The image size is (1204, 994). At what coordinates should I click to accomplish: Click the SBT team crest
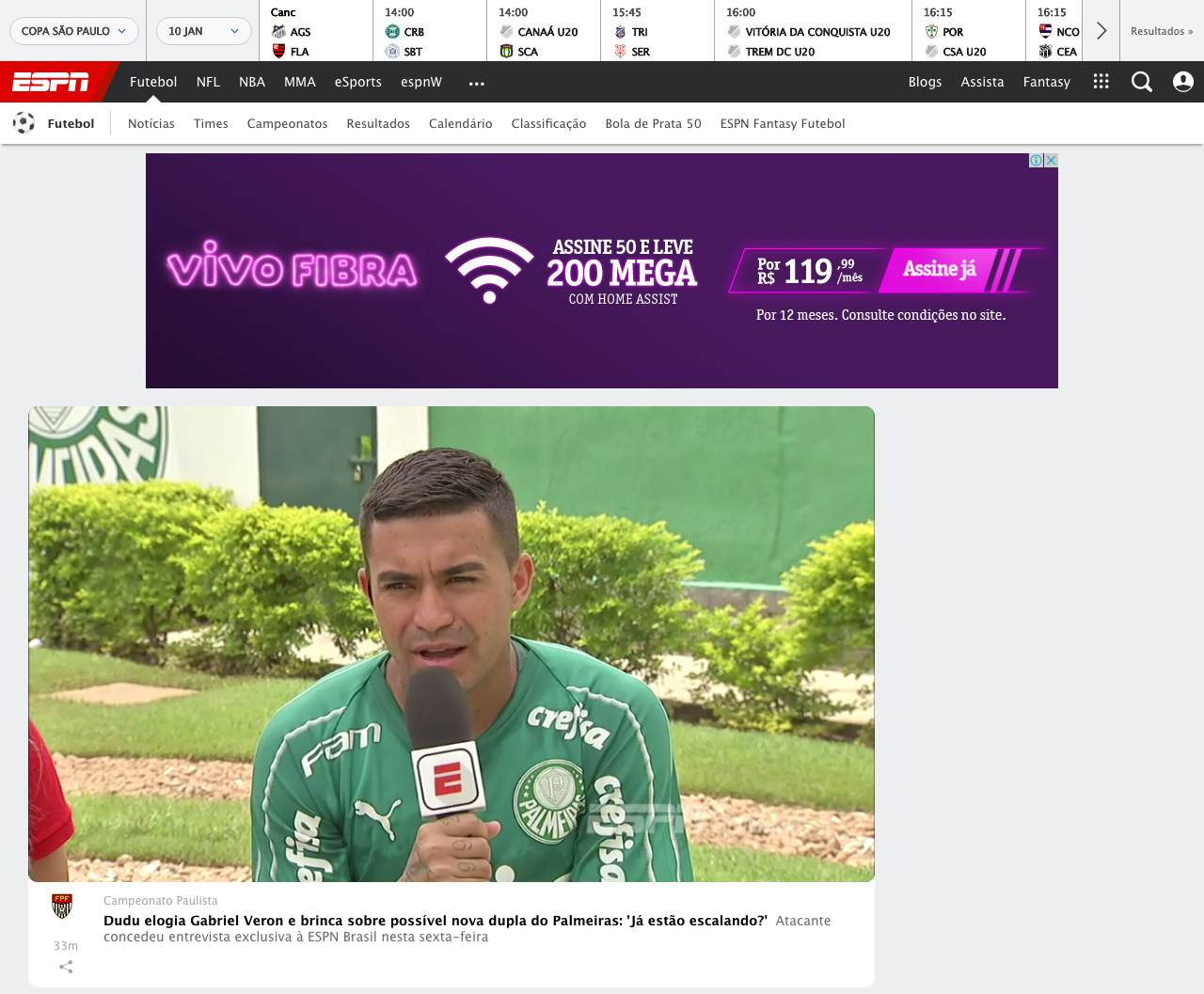coord(392,51)
